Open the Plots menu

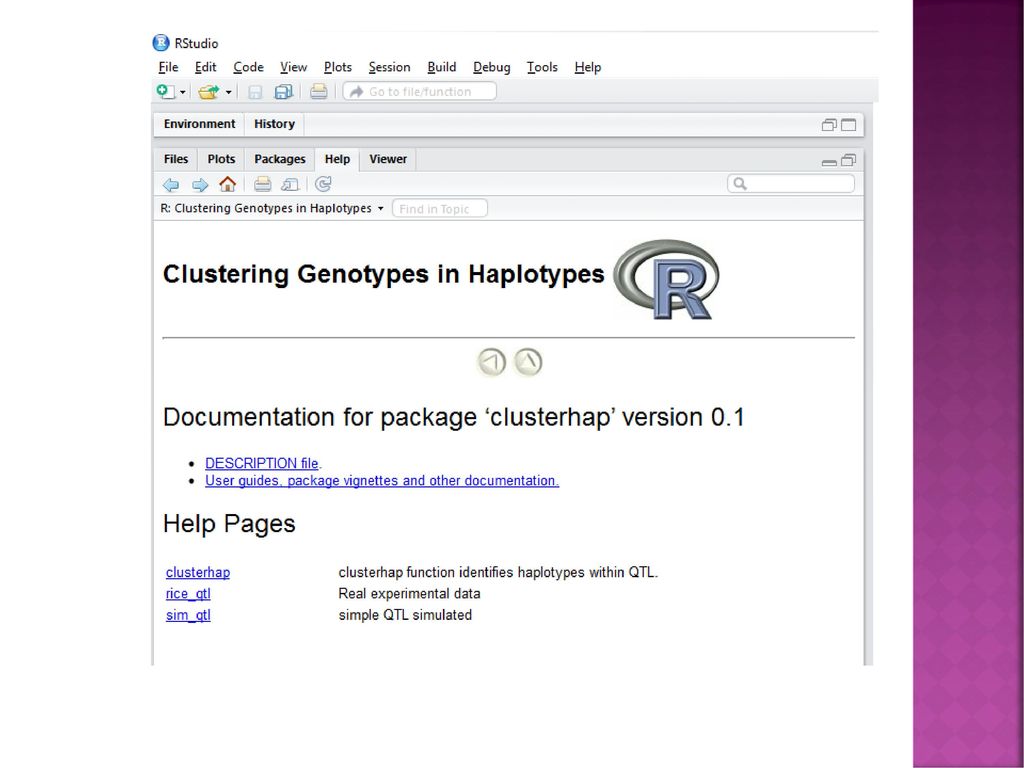pos(338,67)
